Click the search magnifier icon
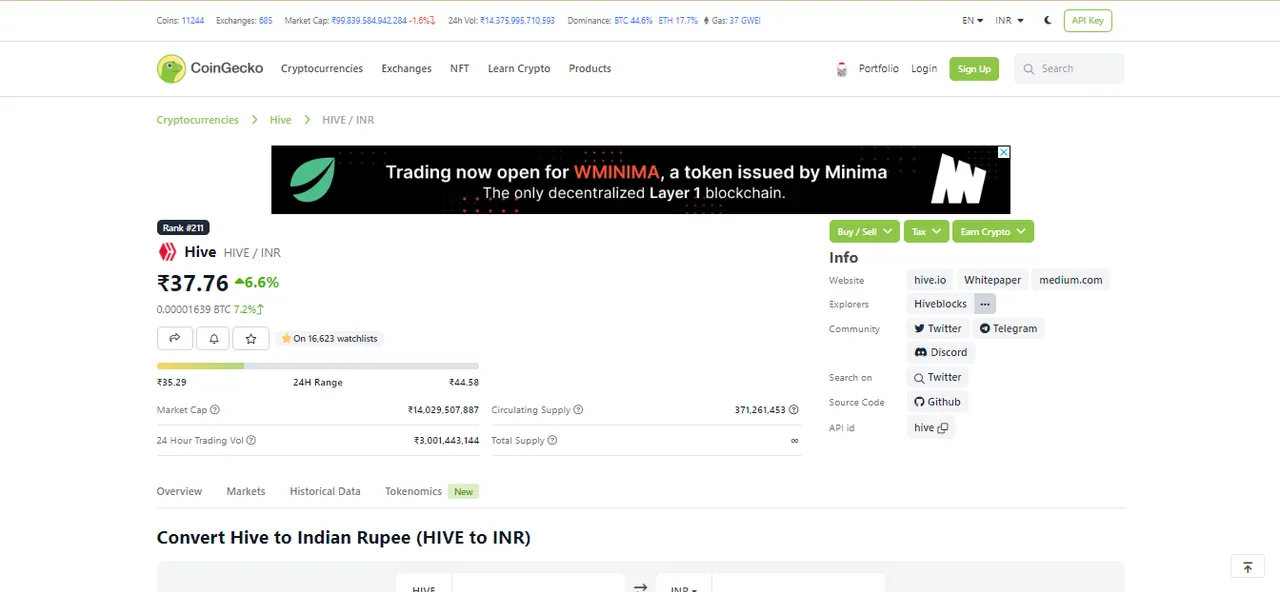 (1029, 69)
